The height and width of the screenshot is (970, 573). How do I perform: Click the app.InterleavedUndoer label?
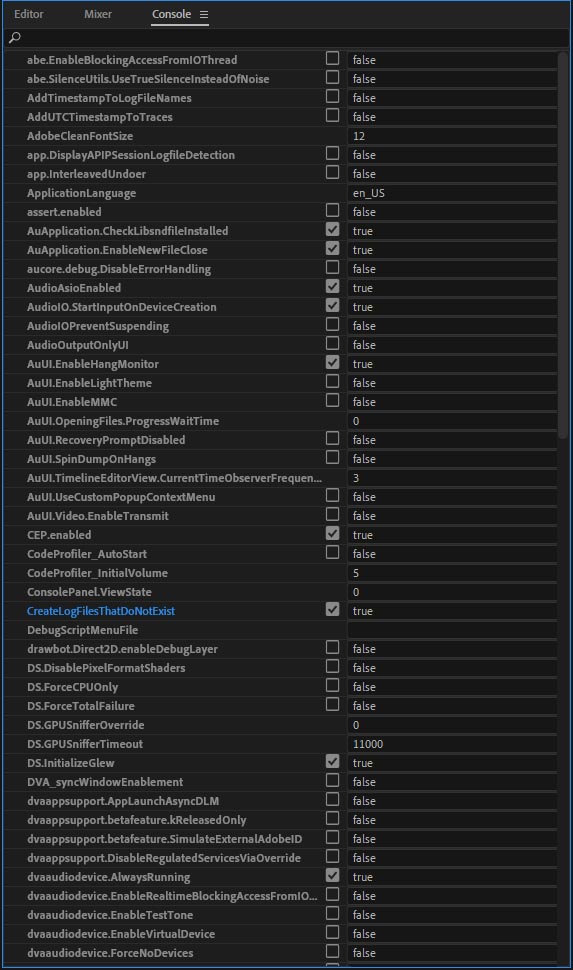point(87,174)
